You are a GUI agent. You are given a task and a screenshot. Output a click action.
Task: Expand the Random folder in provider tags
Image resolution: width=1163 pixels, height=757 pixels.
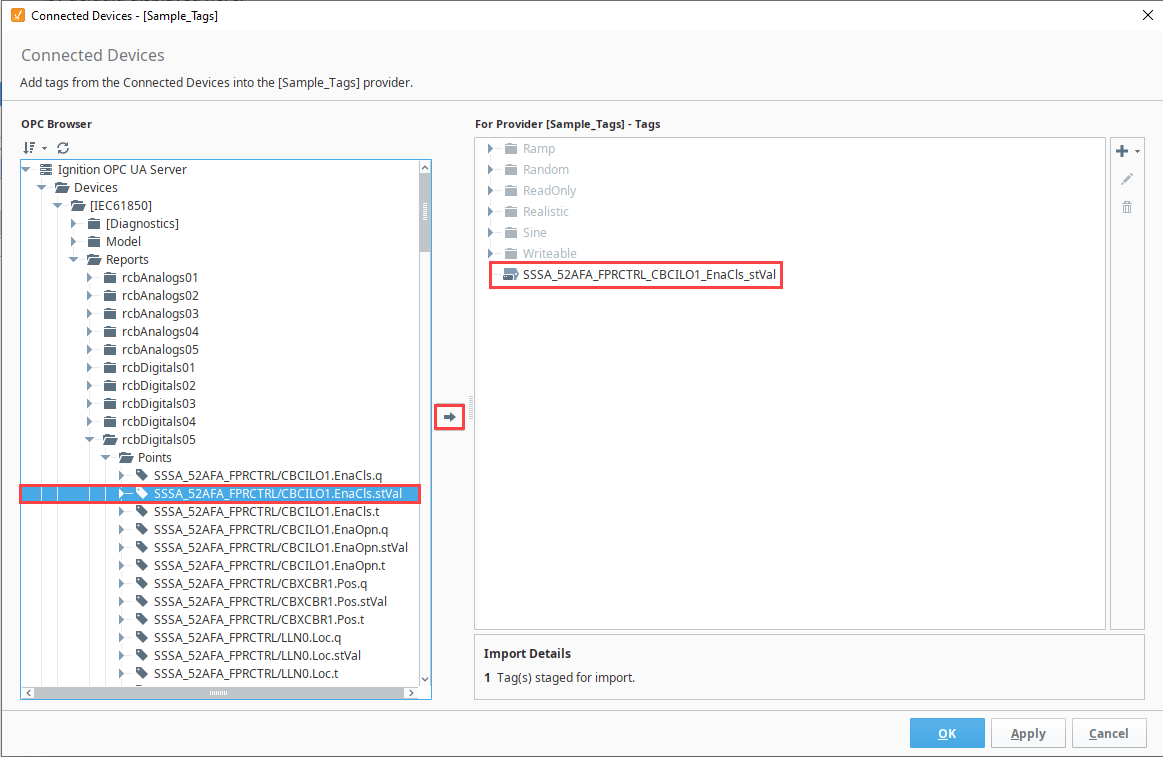[490, 170]
